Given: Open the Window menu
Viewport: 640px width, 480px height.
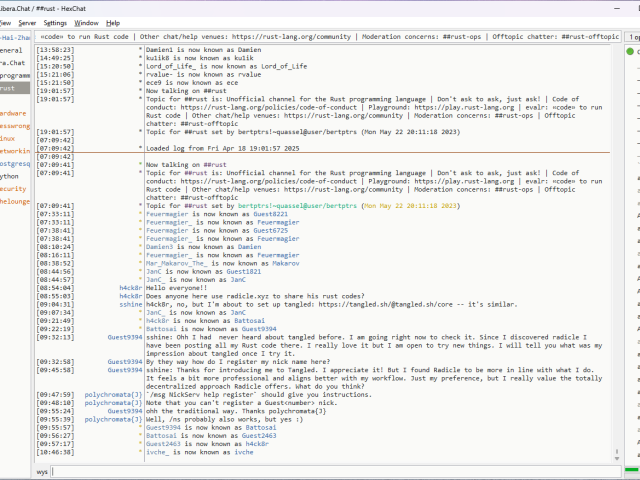Looking at the screenshot, I should (87, 22).
